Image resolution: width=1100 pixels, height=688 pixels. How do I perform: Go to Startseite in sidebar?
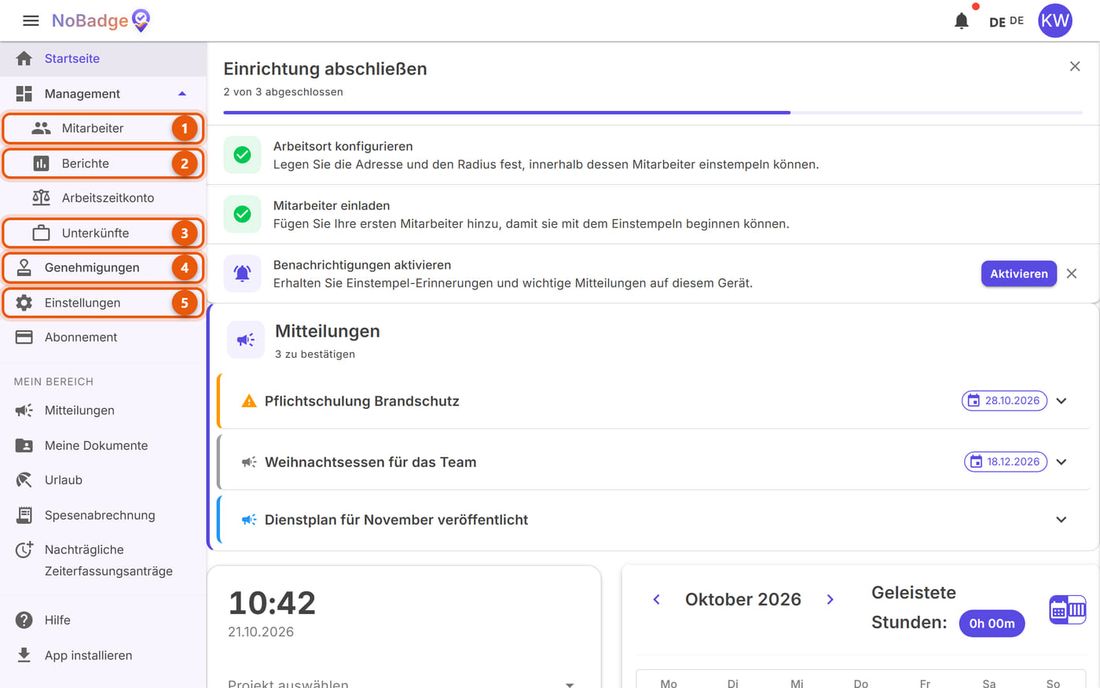click(103, 59)
